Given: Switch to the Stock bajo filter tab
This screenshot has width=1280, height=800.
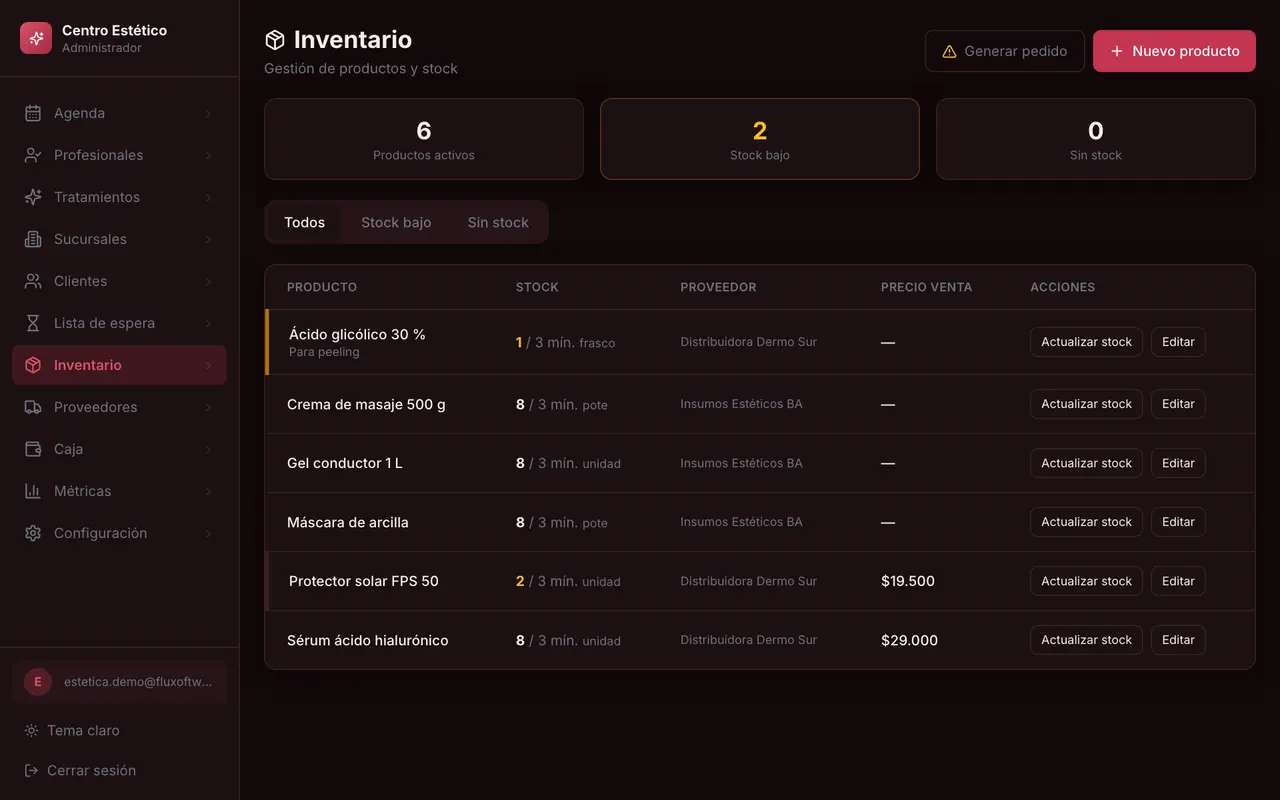Looking at the screenshot, I should coord(396,222).
